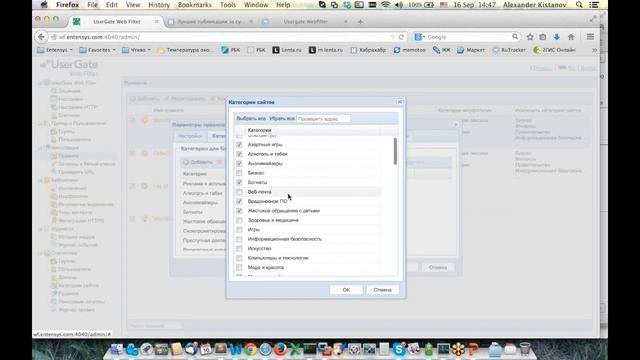Uncheck the Азартные игры category
The width and height of the screenshot is (640, 360).
click(239, 144)
